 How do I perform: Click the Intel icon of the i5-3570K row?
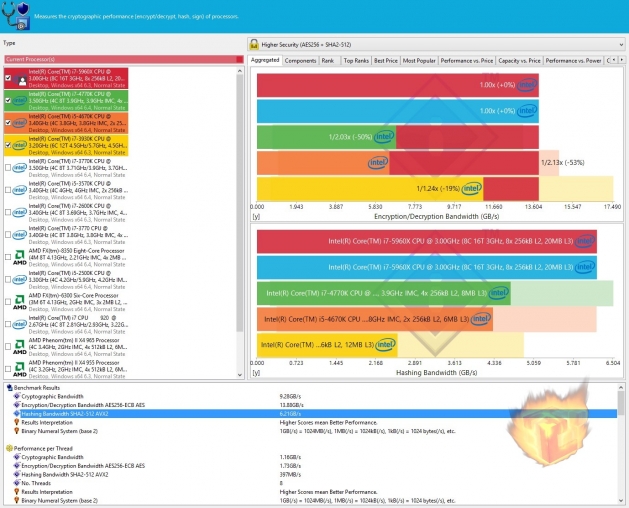[x=20, y=190]
